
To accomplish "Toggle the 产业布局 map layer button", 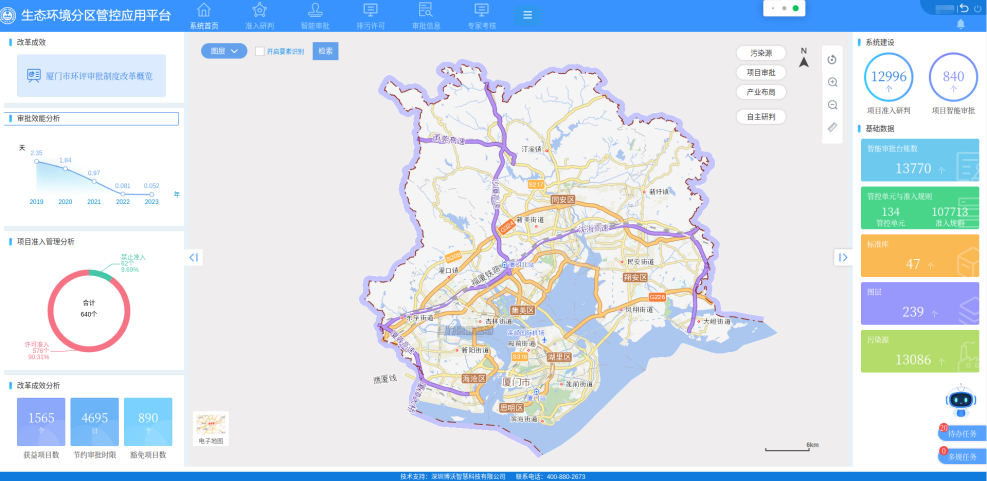I will click(761, 92).
